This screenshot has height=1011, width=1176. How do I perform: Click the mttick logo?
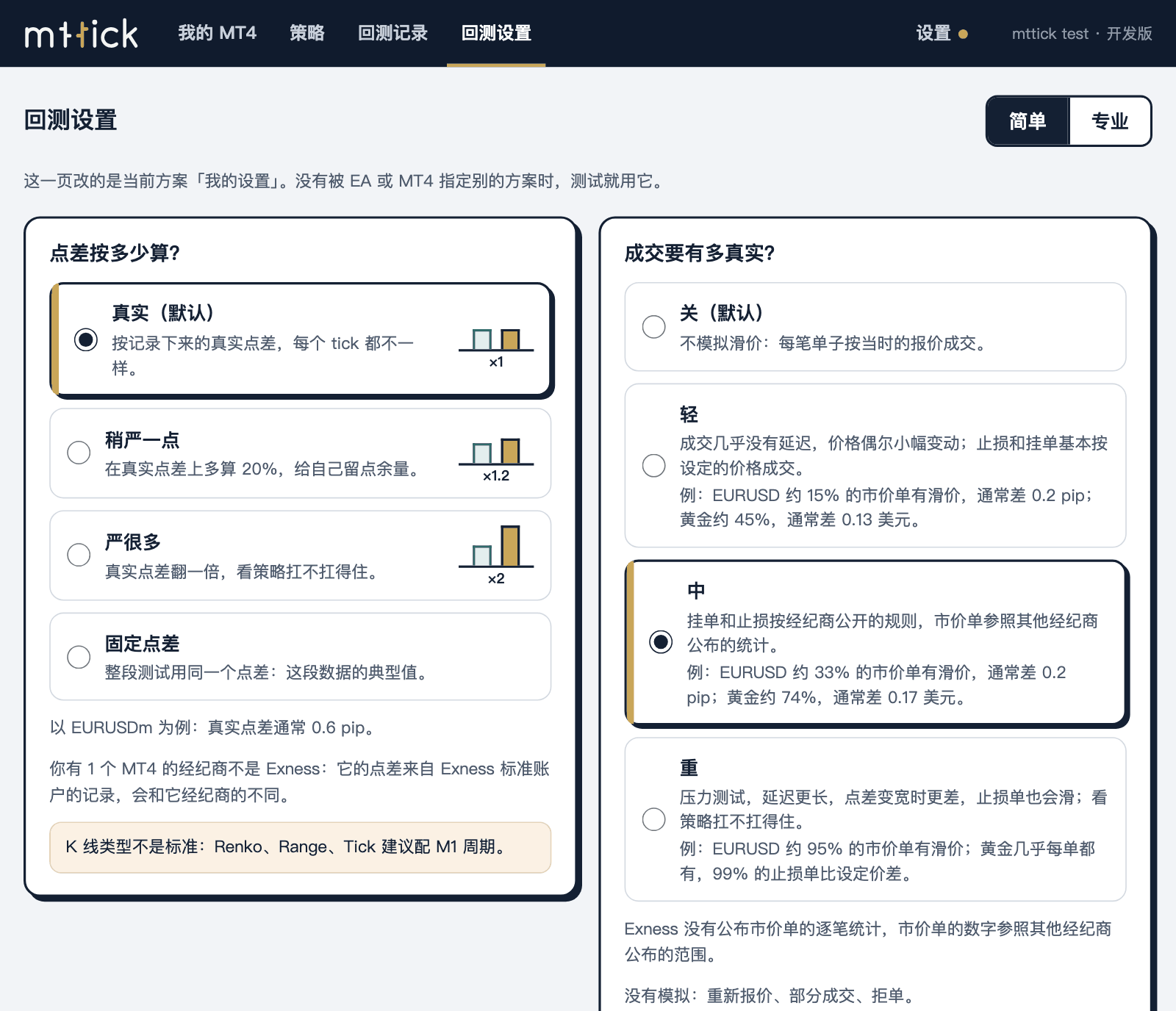click(81, 34)
